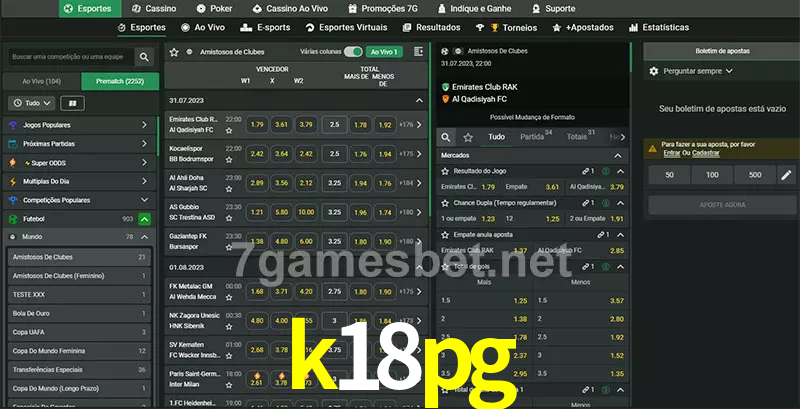Image resolution: width=800 pixels, height=409 pixels.
Task: Click the Cadastrar link in bet slip
Action: [706, 153]
